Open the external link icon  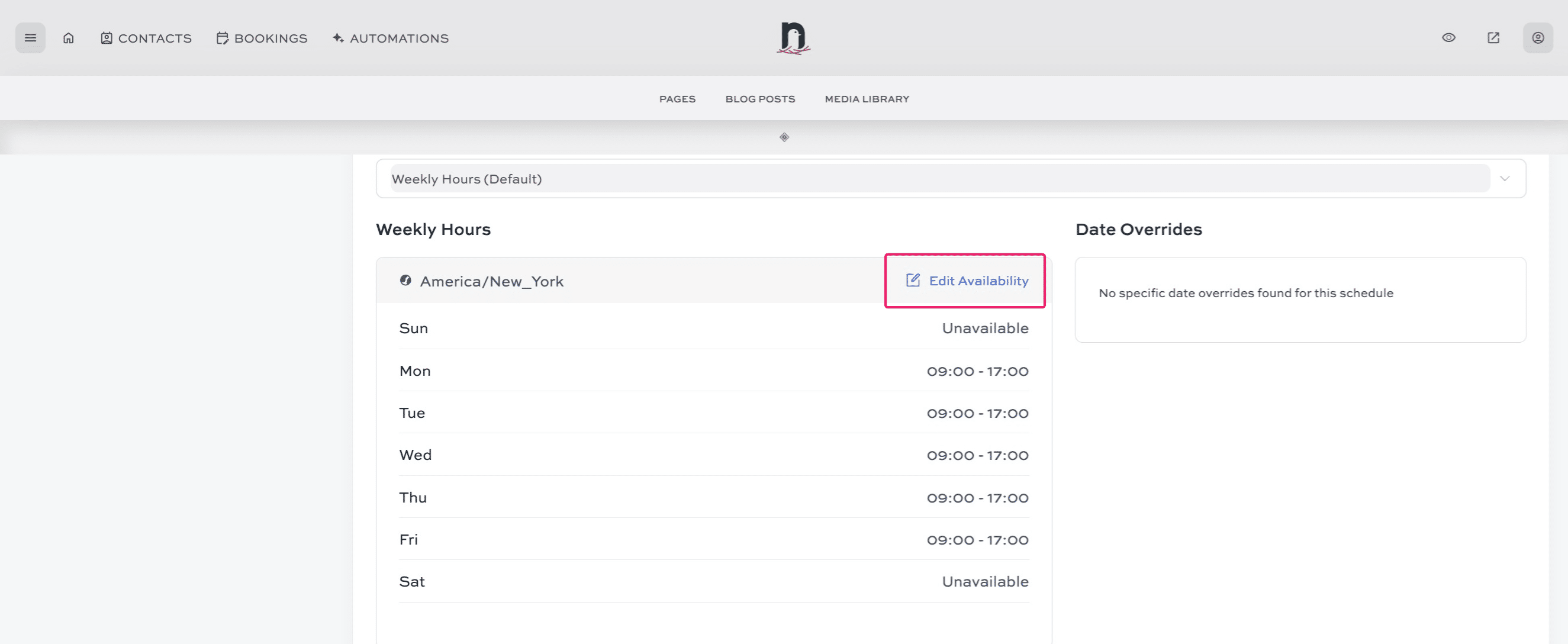1493,38
